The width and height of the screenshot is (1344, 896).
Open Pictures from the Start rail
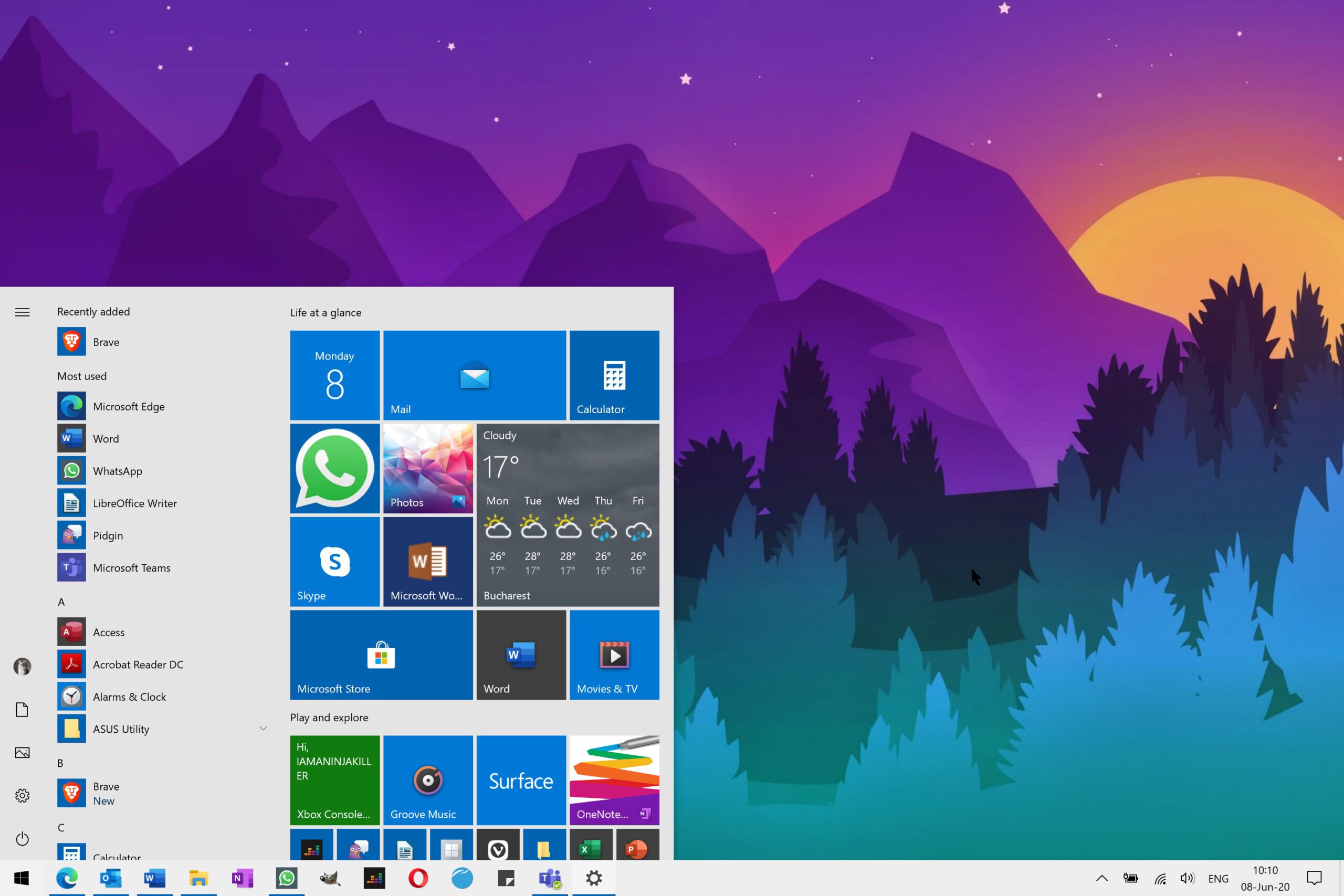22,753
